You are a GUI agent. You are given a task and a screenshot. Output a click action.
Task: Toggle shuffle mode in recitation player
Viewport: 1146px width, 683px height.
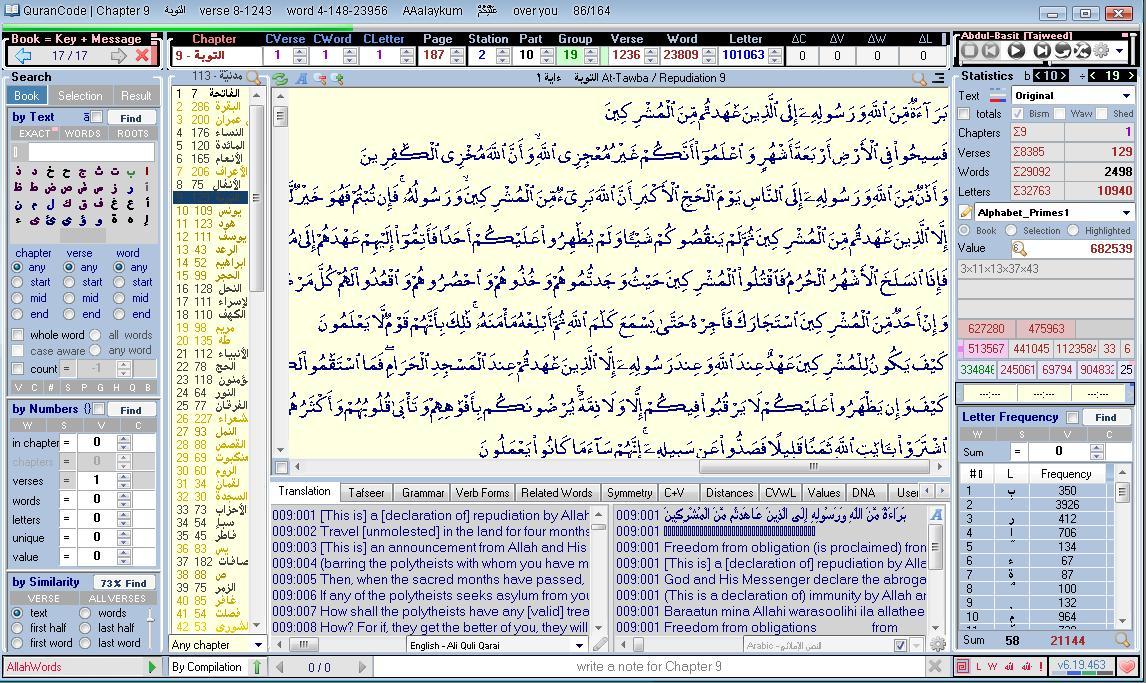point(1081,50)
